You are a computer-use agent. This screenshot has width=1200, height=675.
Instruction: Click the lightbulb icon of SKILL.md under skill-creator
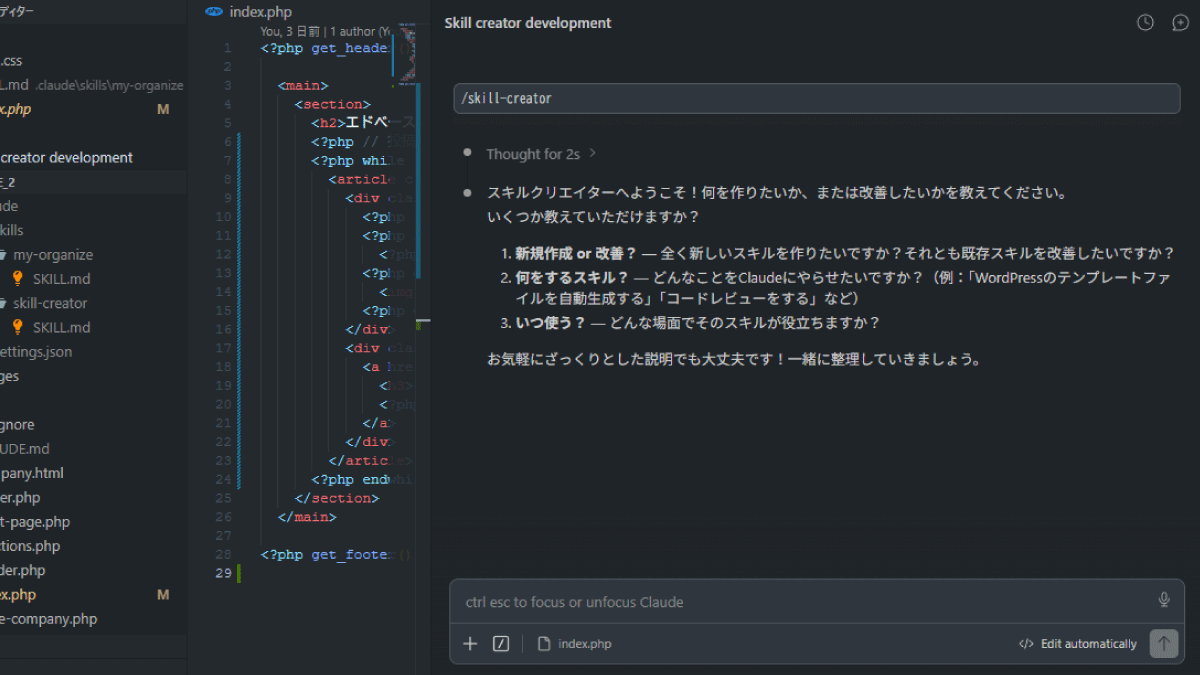(17, 327)
